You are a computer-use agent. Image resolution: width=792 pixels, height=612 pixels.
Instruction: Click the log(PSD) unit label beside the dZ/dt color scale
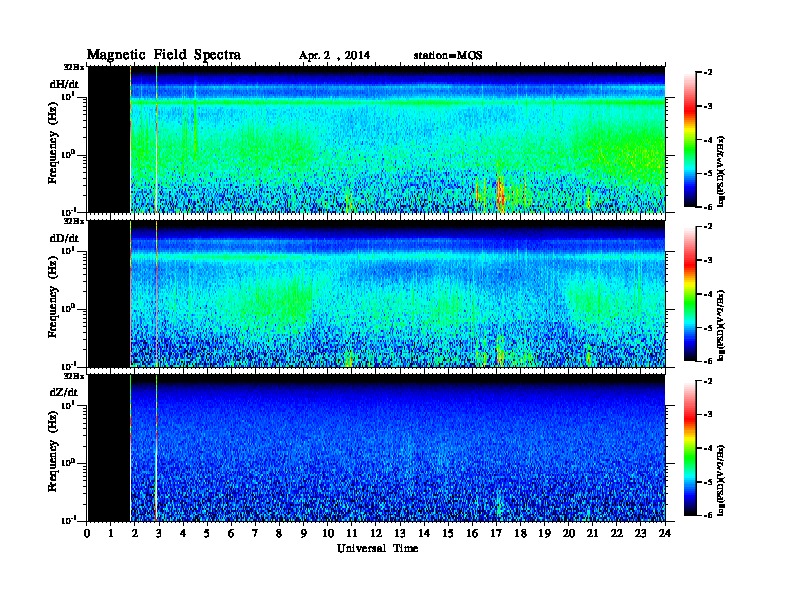[x=721, y=479]
